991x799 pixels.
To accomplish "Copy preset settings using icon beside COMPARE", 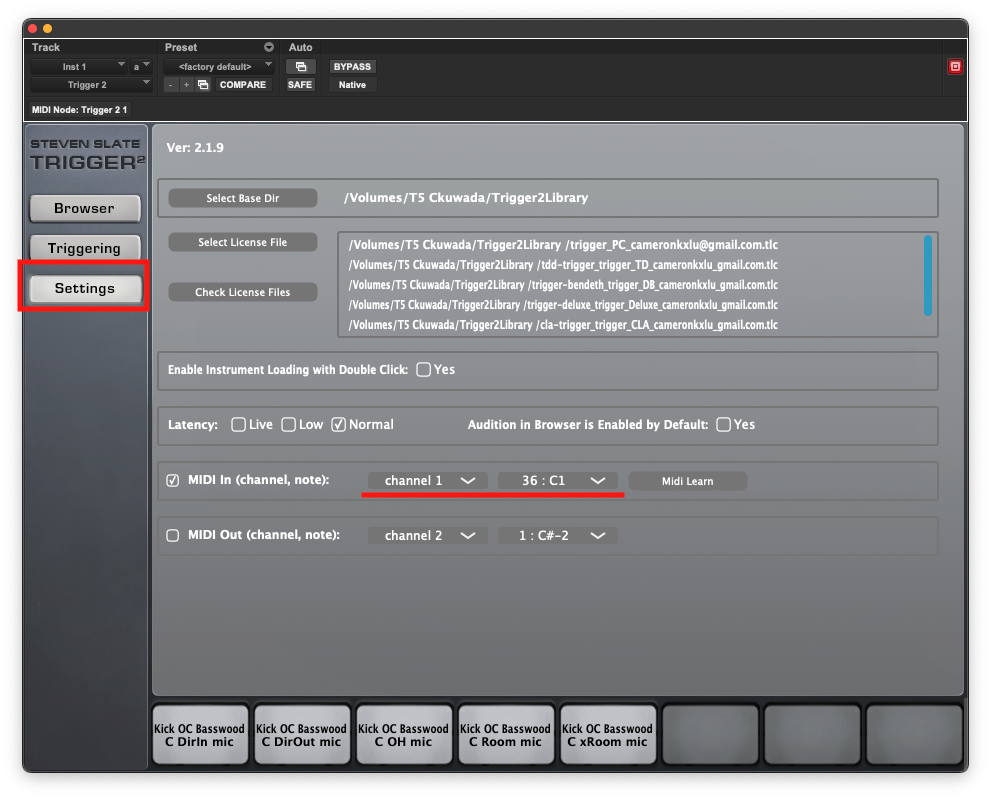I will click(x=203, y=85).
